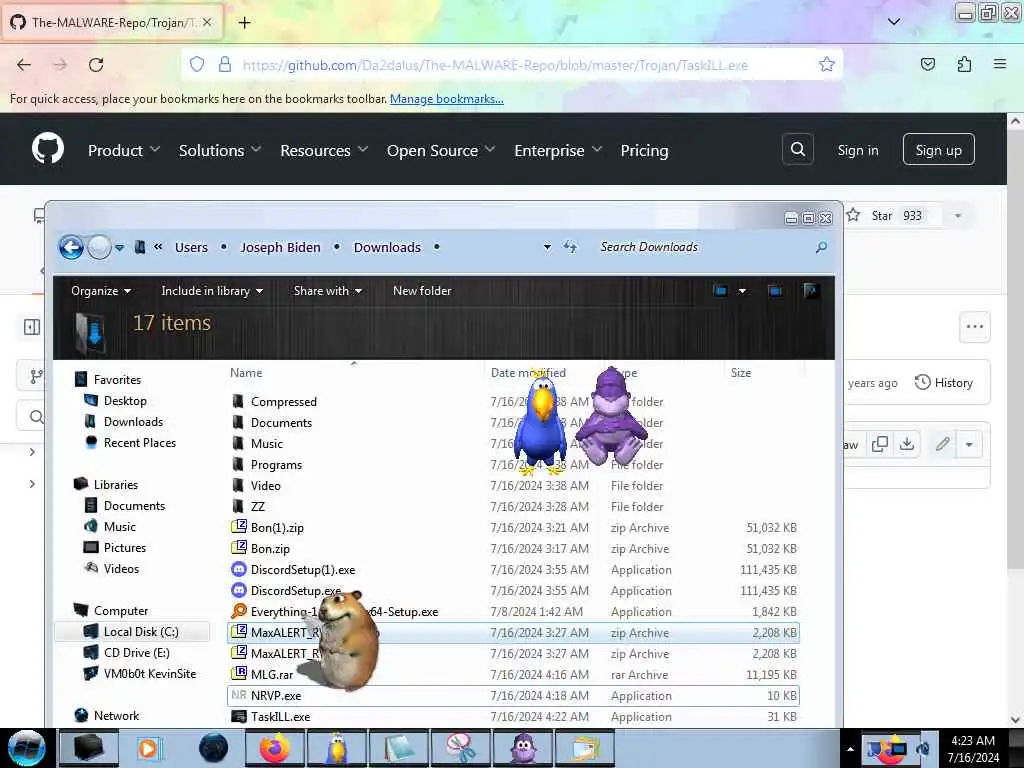Click the Snipping Tool taskbar icon

[x=461, y=748]
